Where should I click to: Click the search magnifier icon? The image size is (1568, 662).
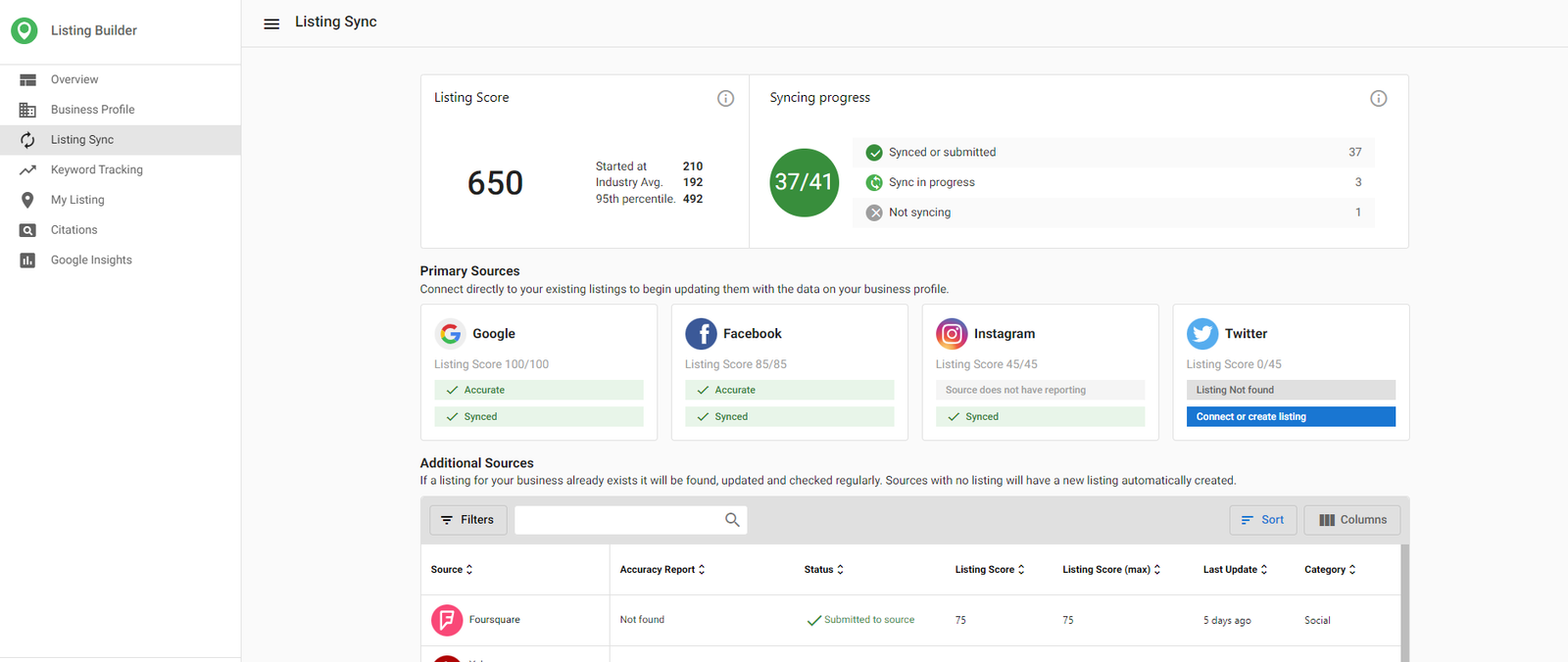tap(732, 520)
